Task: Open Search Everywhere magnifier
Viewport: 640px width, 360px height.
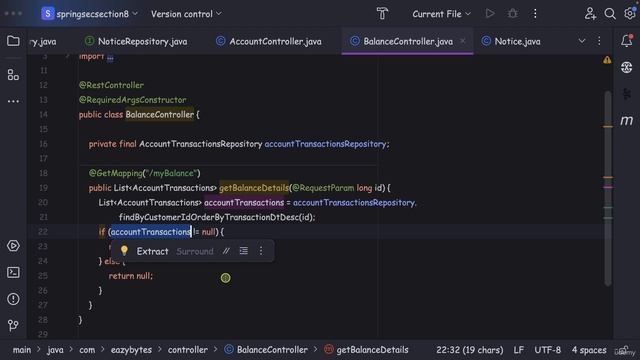Action: (610, 14)
